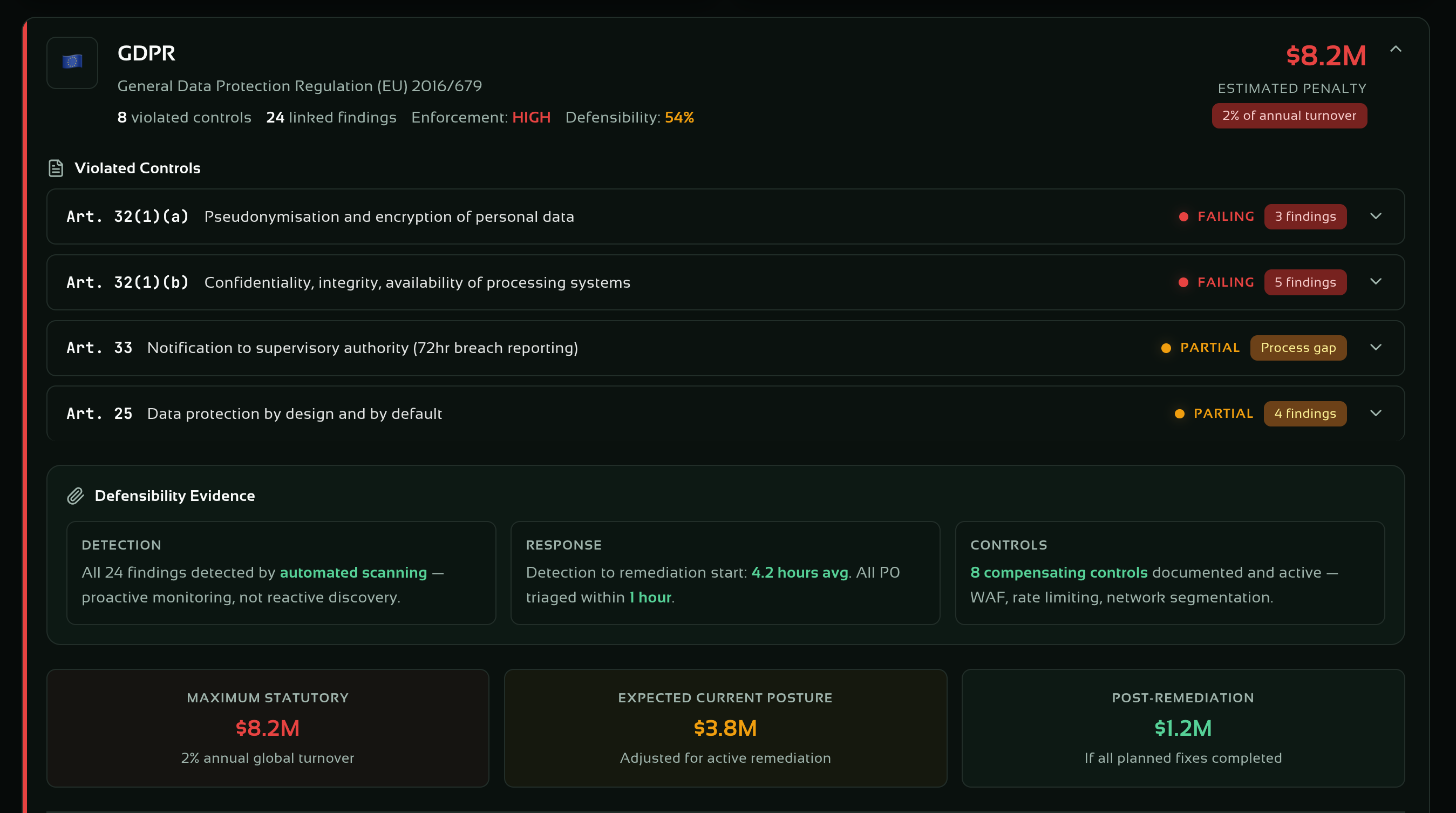Image resolution: width=1456 pixels, height=813 pixels.
Task: Click the ESTIMATED PENALTY label
Action: click(x=1292, y=88)
